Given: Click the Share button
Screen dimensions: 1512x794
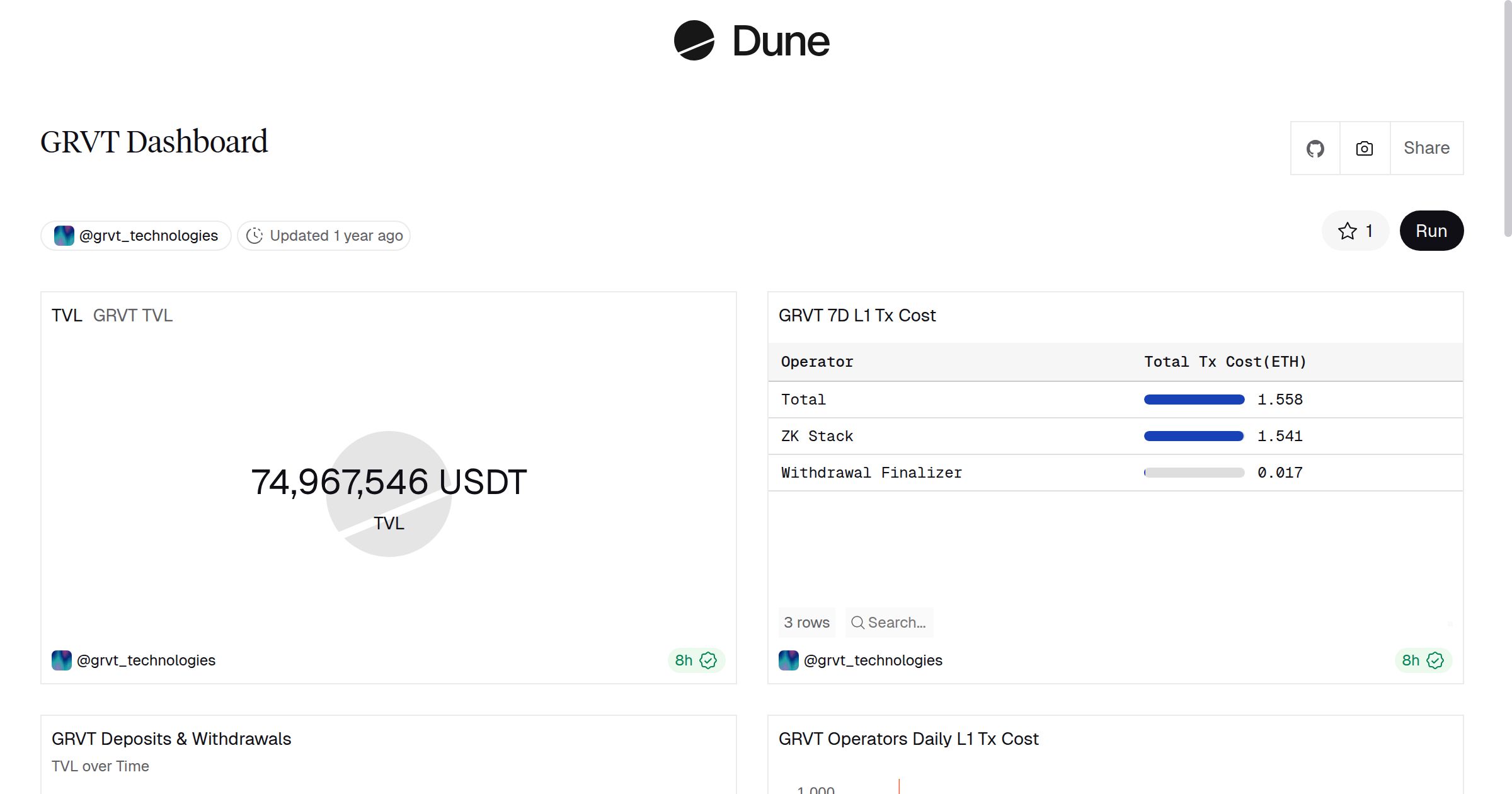Looking at the screenshot, I should pyautogui.click(x=1426, y=149).
